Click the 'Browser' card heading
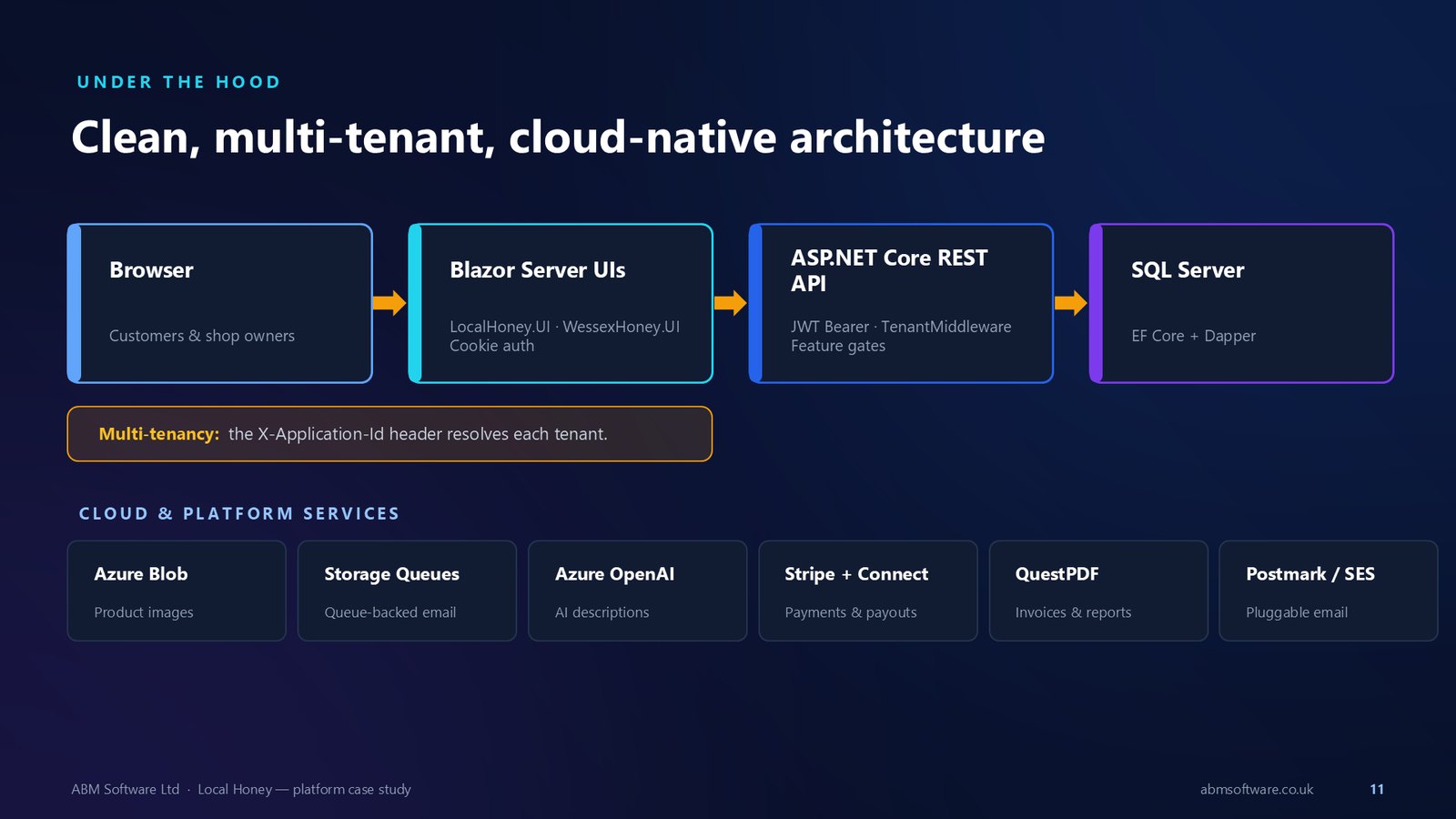Viewport: 1456px width, 819px height. (151, 270)
